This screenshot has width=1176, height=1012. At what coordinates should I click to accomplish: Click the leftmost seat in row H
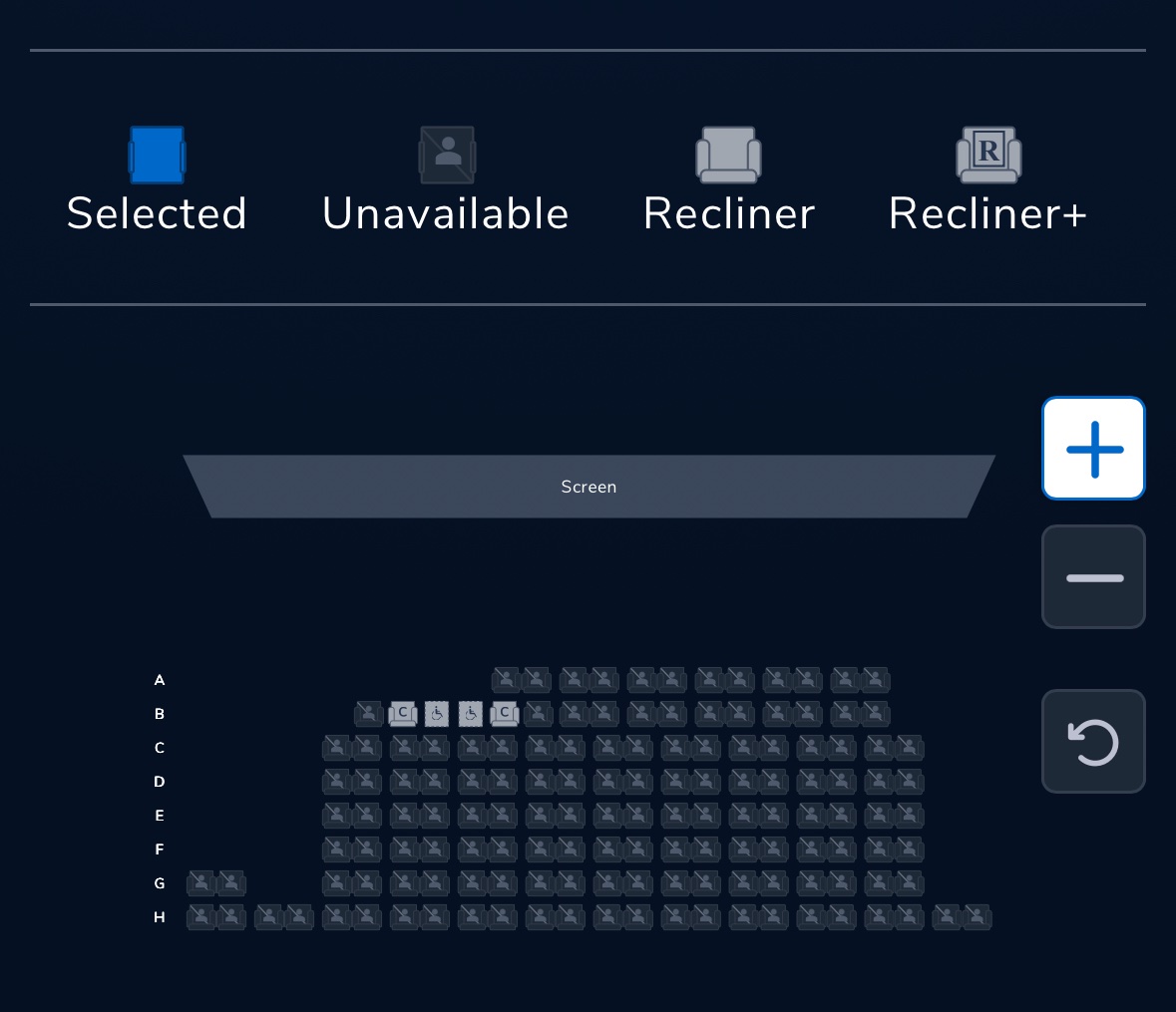coord(201,917)
